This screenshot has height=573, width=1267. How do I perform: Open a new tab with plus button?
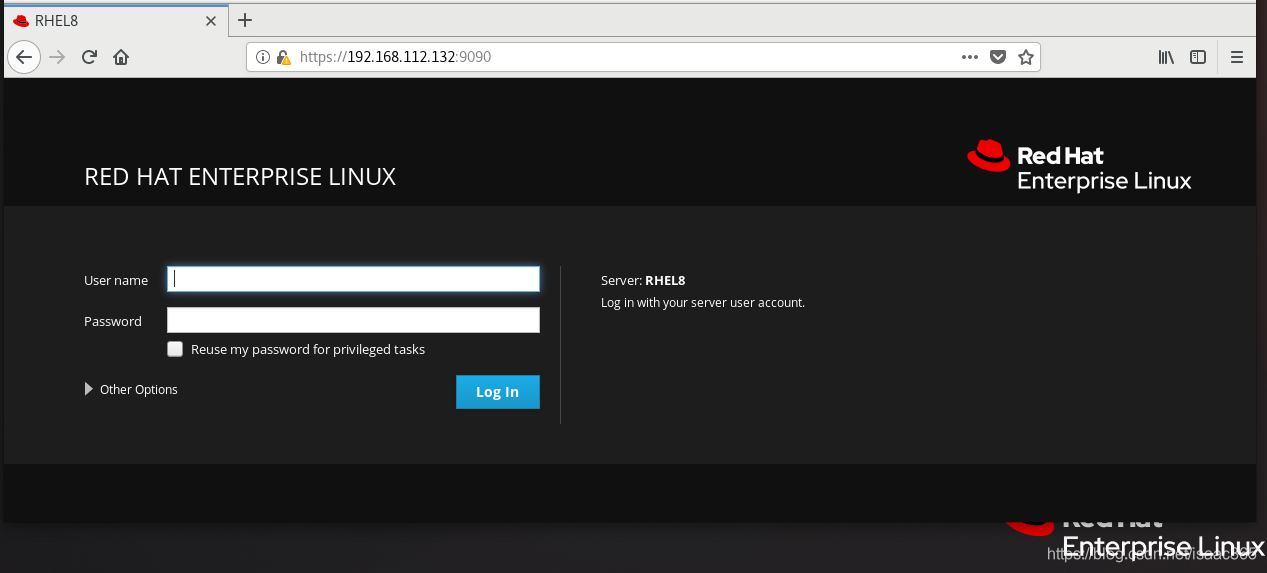point(245,20)
